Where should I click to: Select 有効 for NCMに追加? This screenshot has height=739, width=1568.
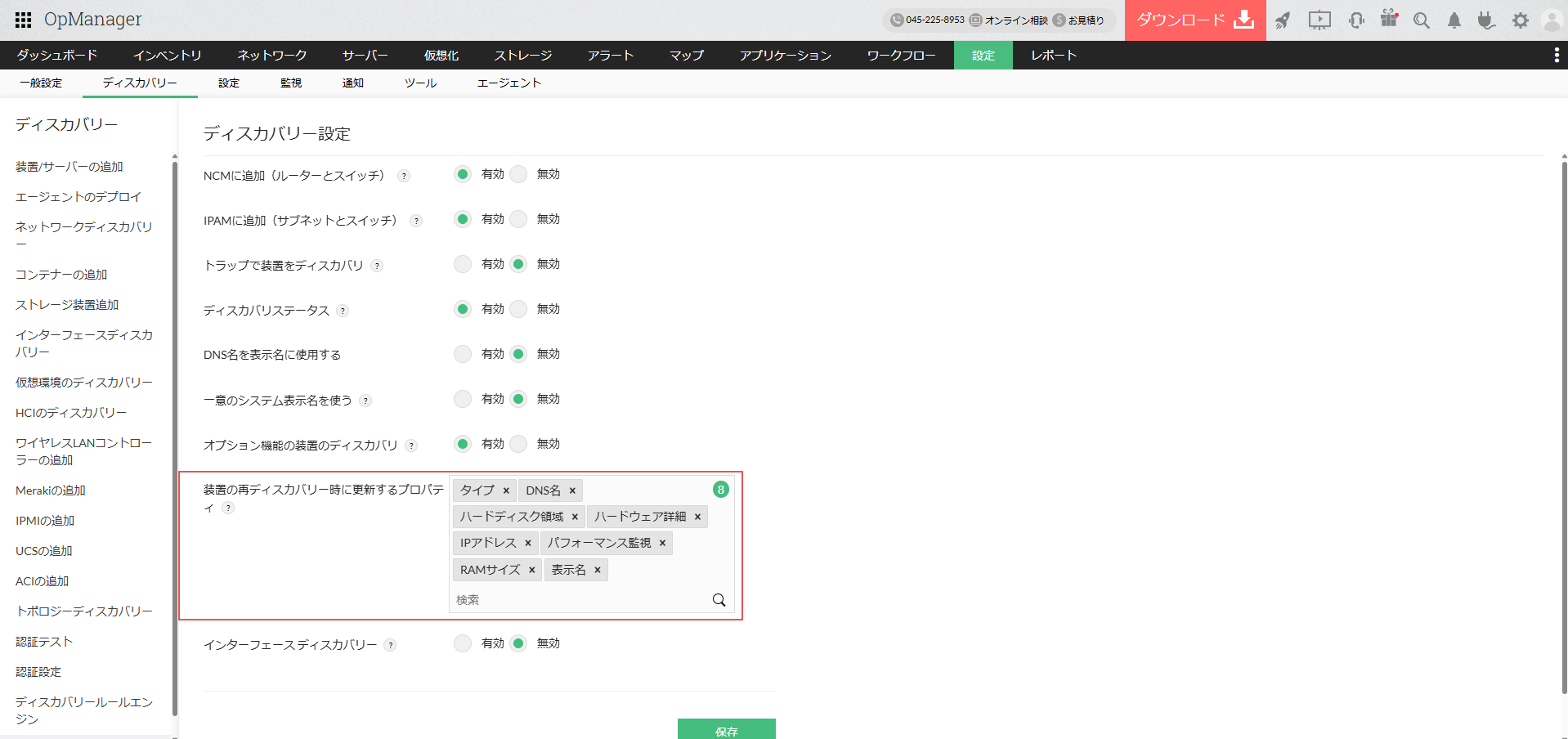[x=463, y=174]
